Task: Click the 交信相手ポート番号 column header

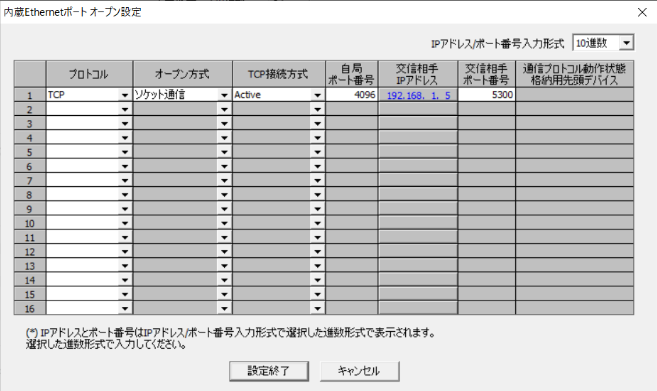Action: 486,74
